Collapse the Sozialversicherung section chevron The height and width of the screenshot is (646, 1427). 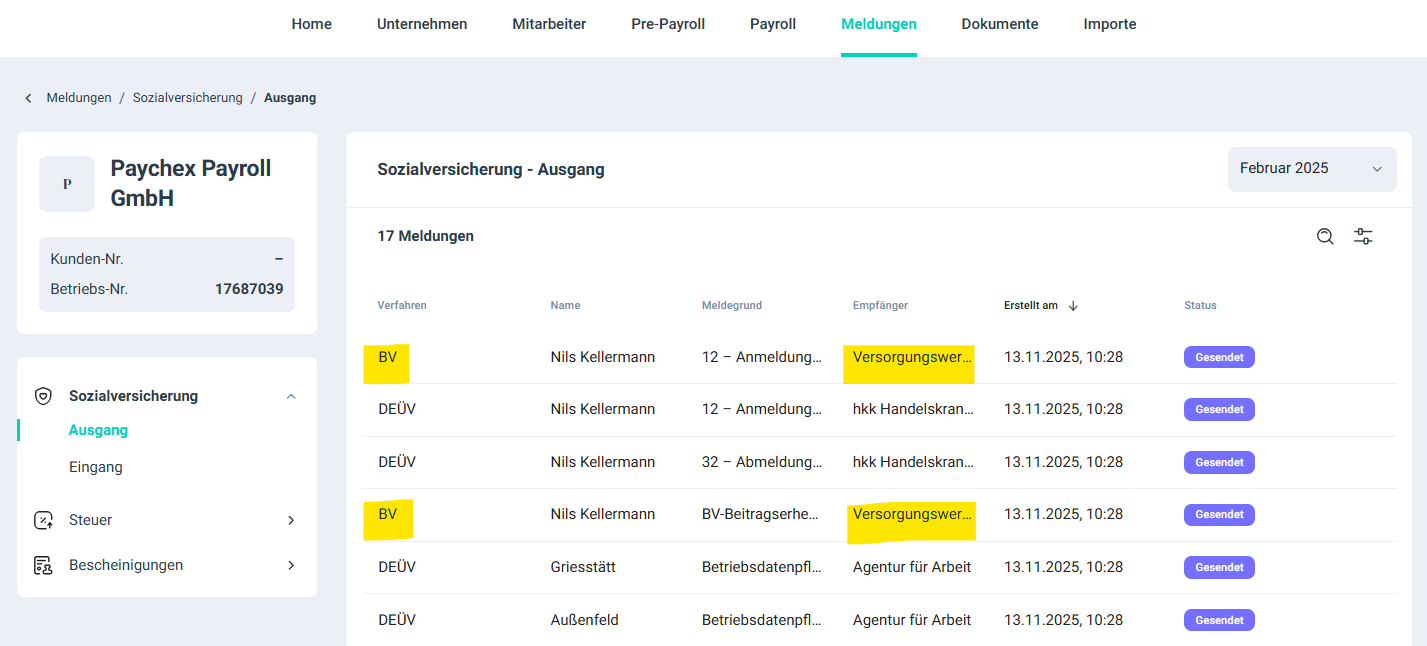tap(291, 396)
